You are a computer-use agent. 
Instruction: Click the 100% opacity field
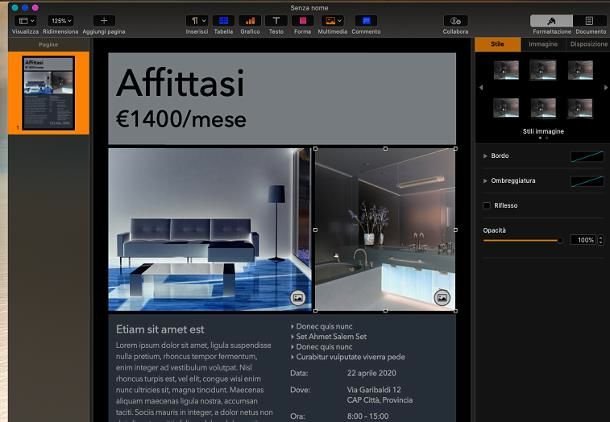tap(583, 240)
